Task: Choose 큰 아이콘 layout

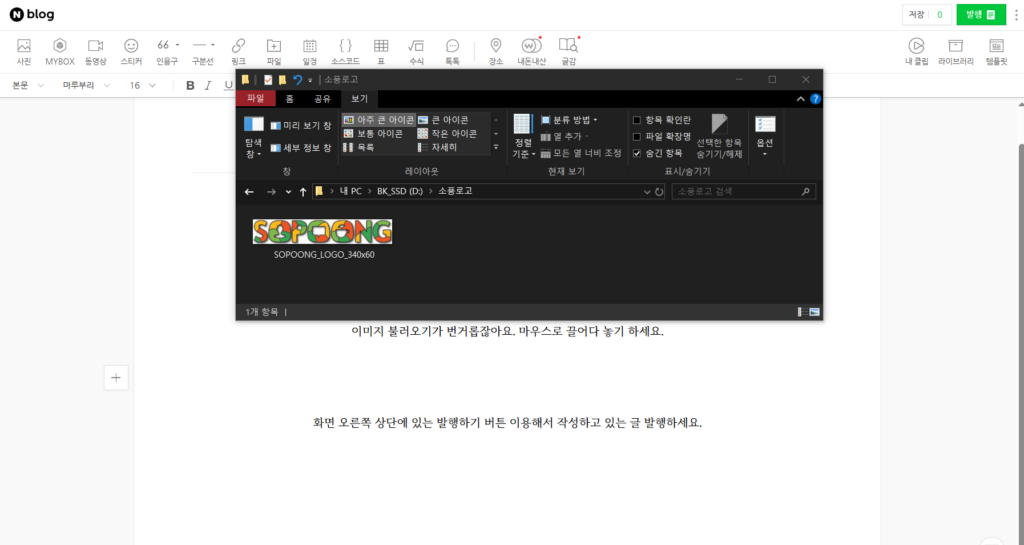Action: coord(443,120)
